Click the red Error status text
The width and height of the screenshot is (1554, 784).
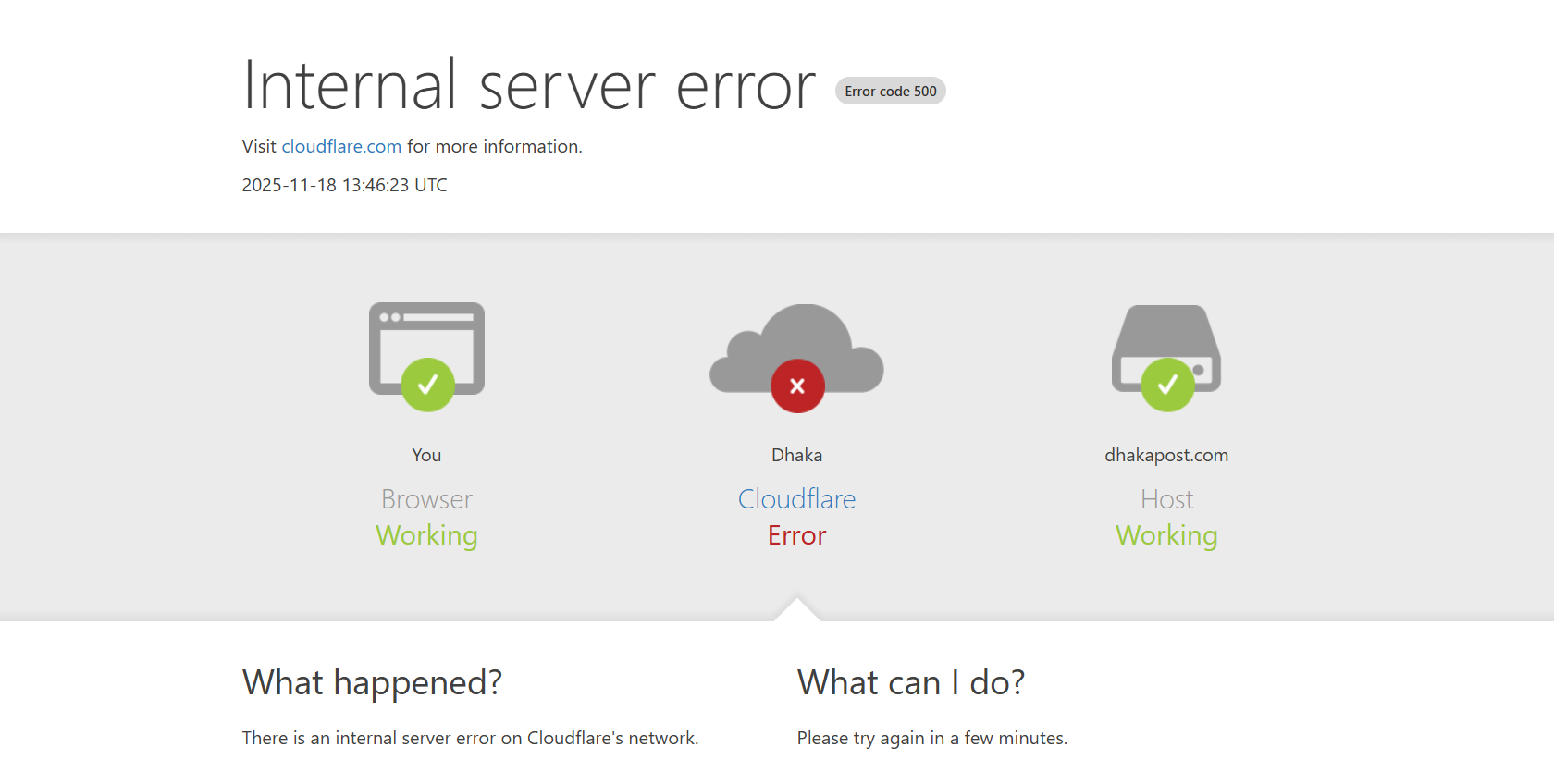[x=796, y=535]
